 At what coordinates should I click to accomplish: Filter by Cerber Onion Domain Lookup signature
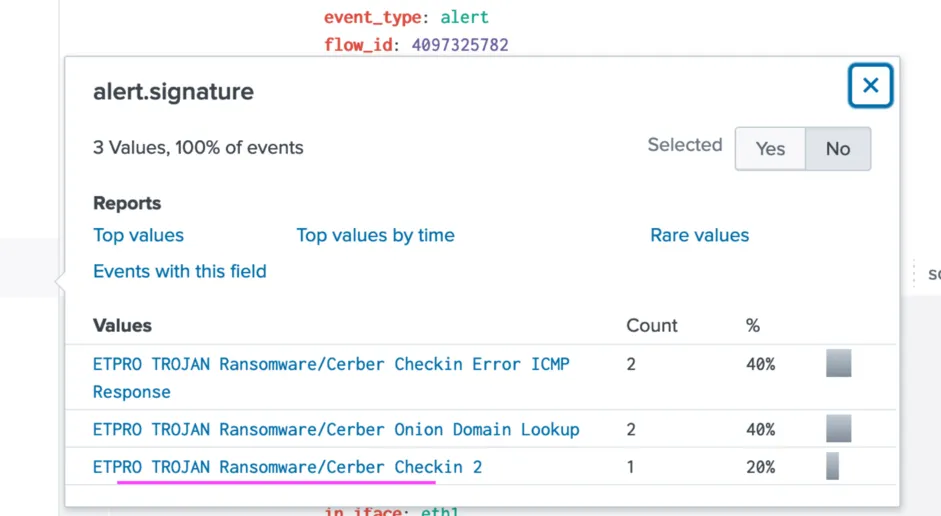tap(336, 430)
